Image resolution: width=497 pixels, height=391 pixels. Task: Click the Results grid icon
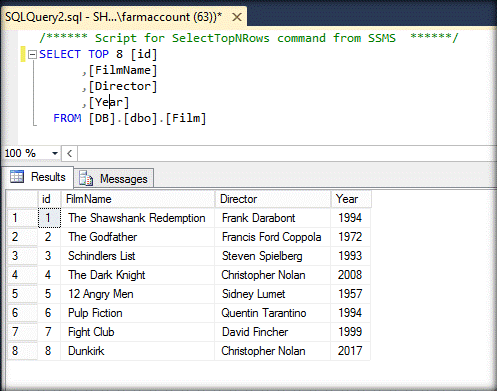click(x=17, y=177)
